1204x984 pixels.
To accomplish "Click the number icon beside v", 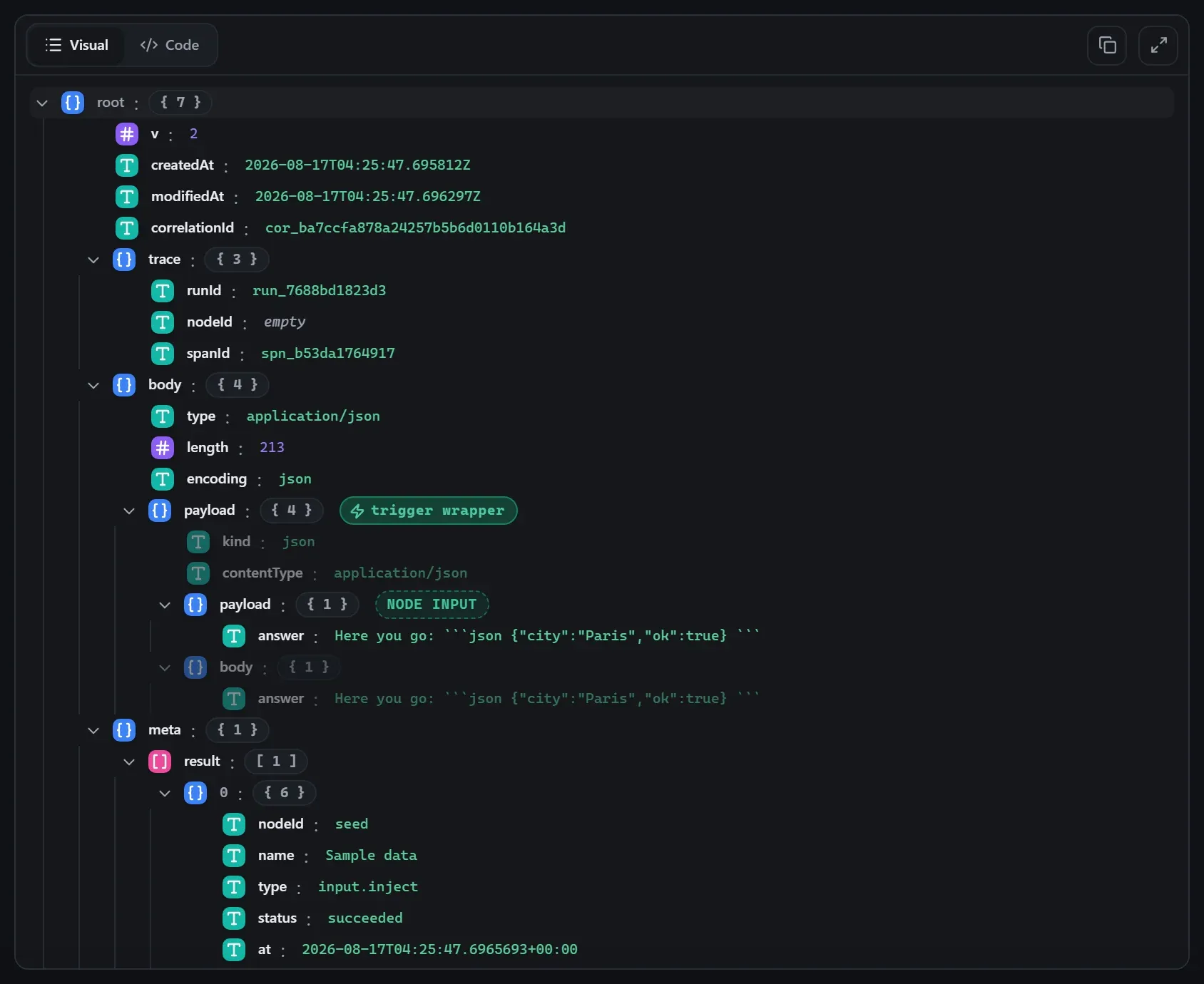I will 127,134.
